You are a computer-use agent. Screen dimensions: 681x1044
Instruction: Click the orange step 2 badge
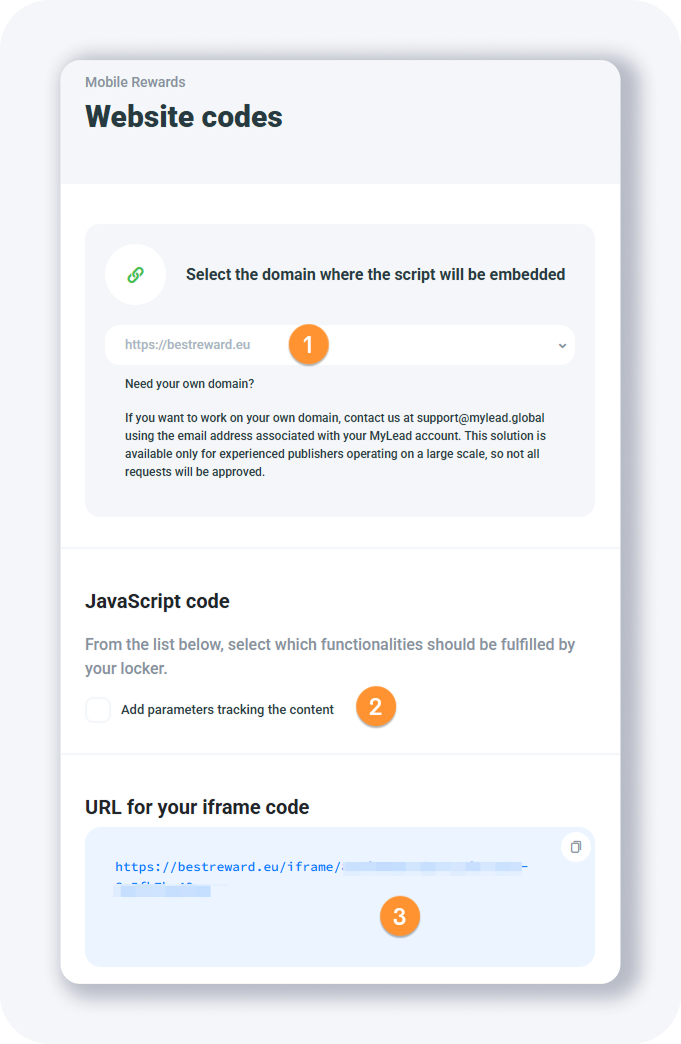coord(376,707)
